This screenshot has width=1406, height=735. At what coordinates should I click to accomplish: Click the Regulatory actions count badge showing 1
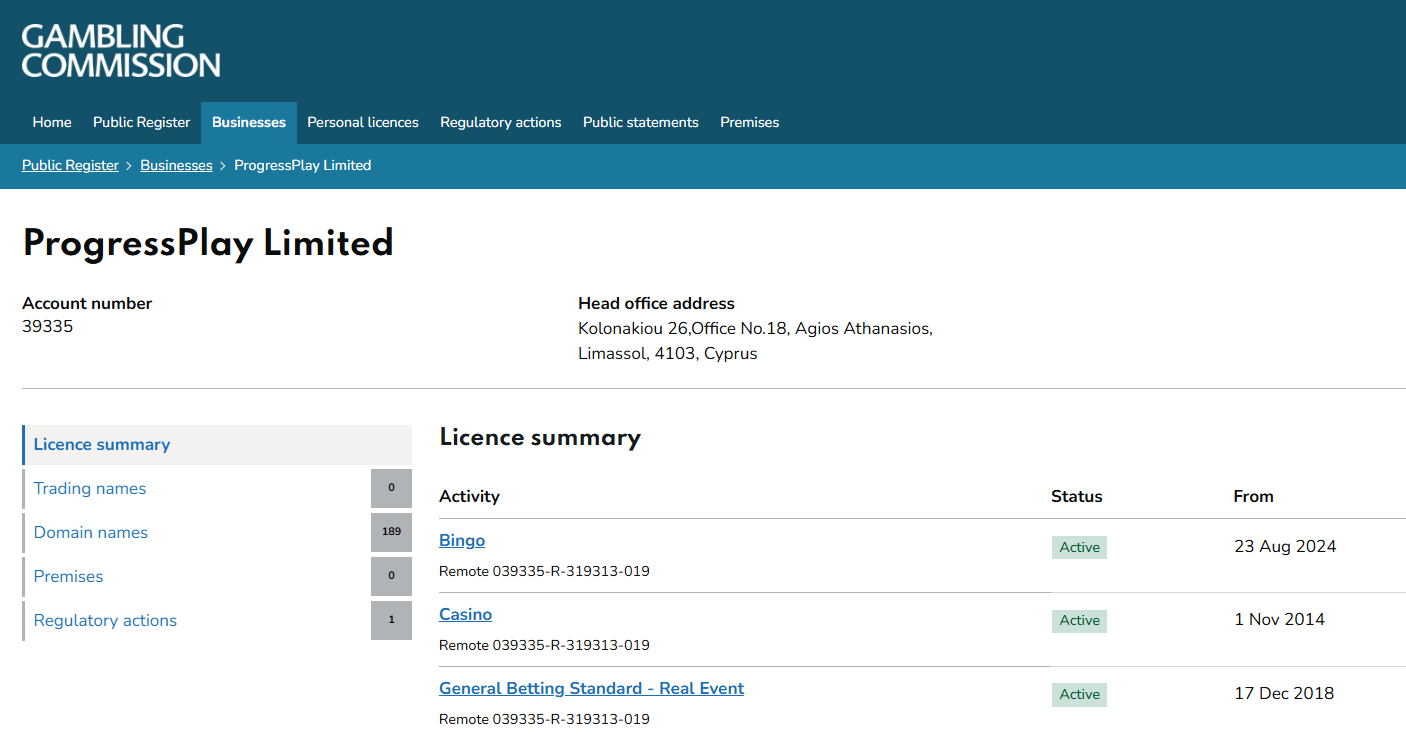[391, 620]
